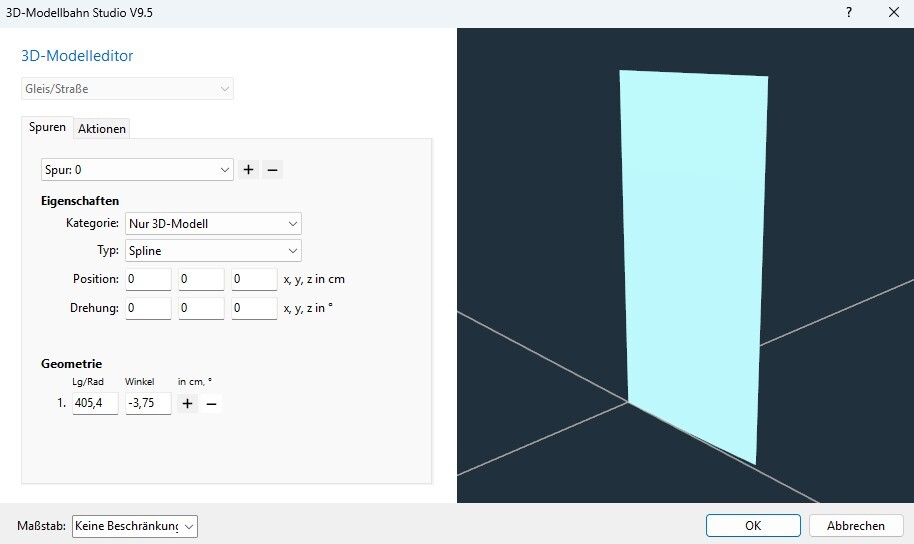Open the Maßstab dropdown Keine Beschränkung
This screenshot has width=914, height=544.
point(135,526)
